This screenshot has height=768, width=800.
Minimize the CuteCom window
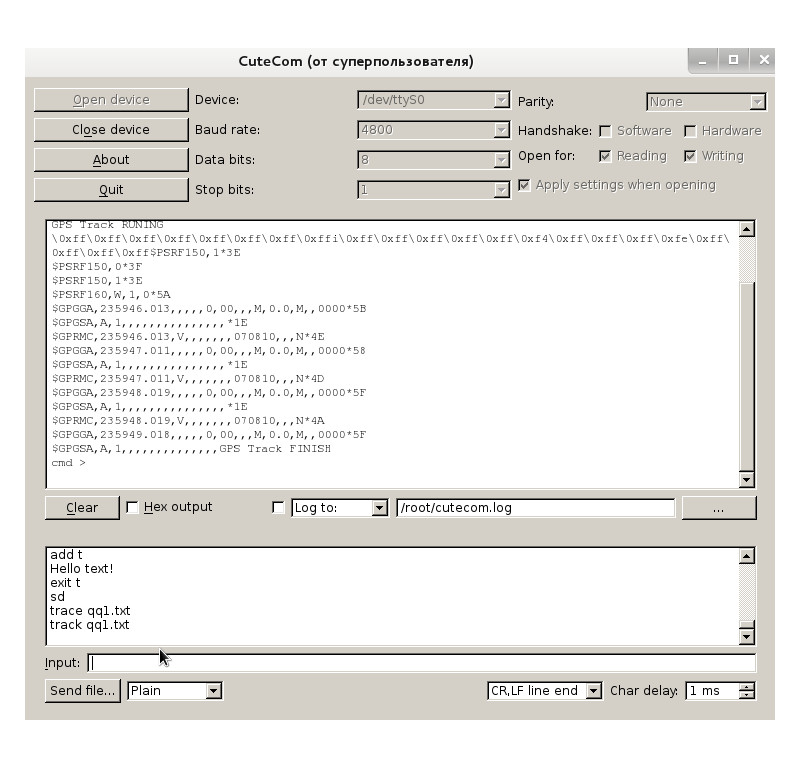click(x=703, y=61)
